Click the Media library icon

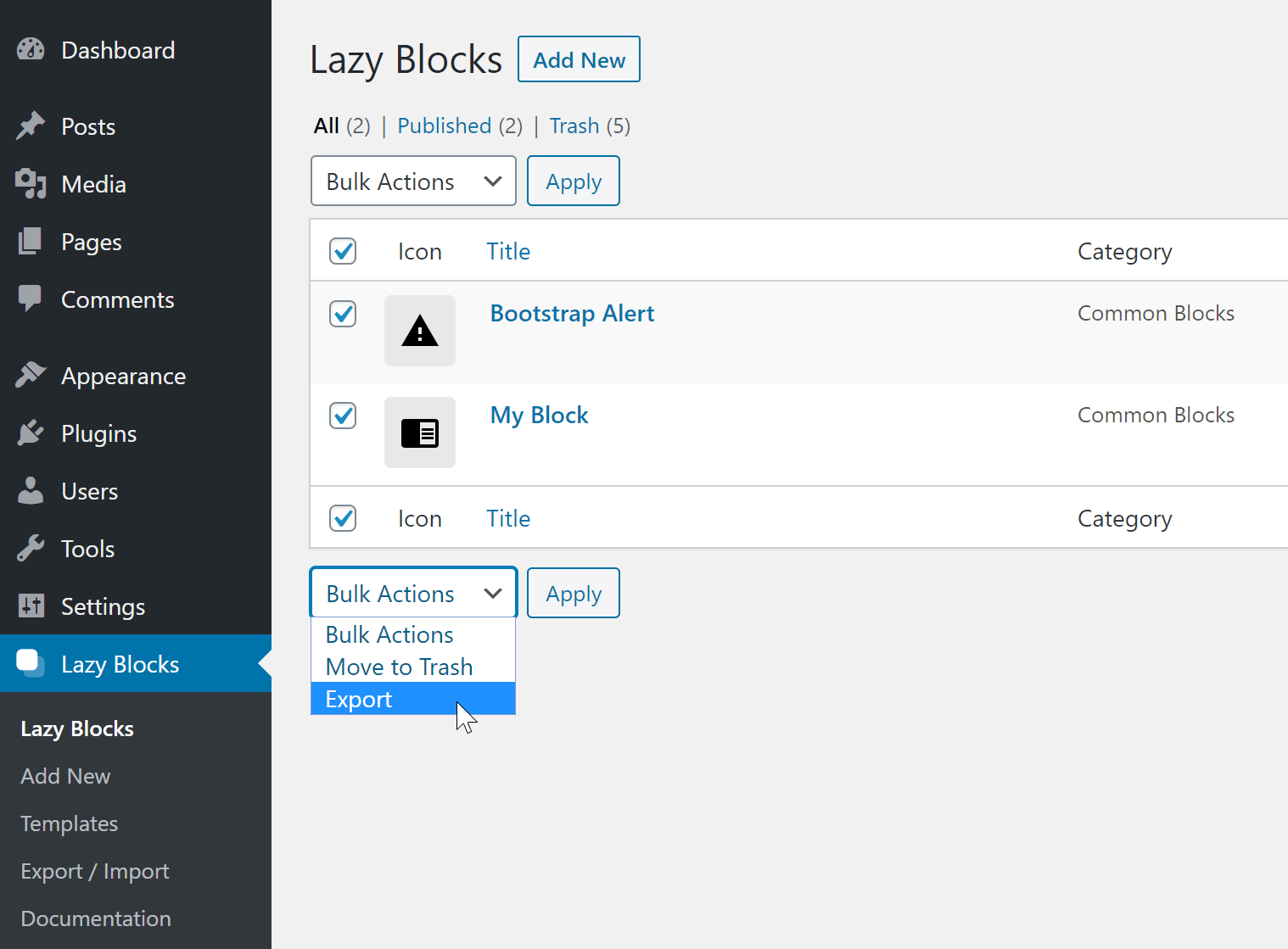(31, 184)
